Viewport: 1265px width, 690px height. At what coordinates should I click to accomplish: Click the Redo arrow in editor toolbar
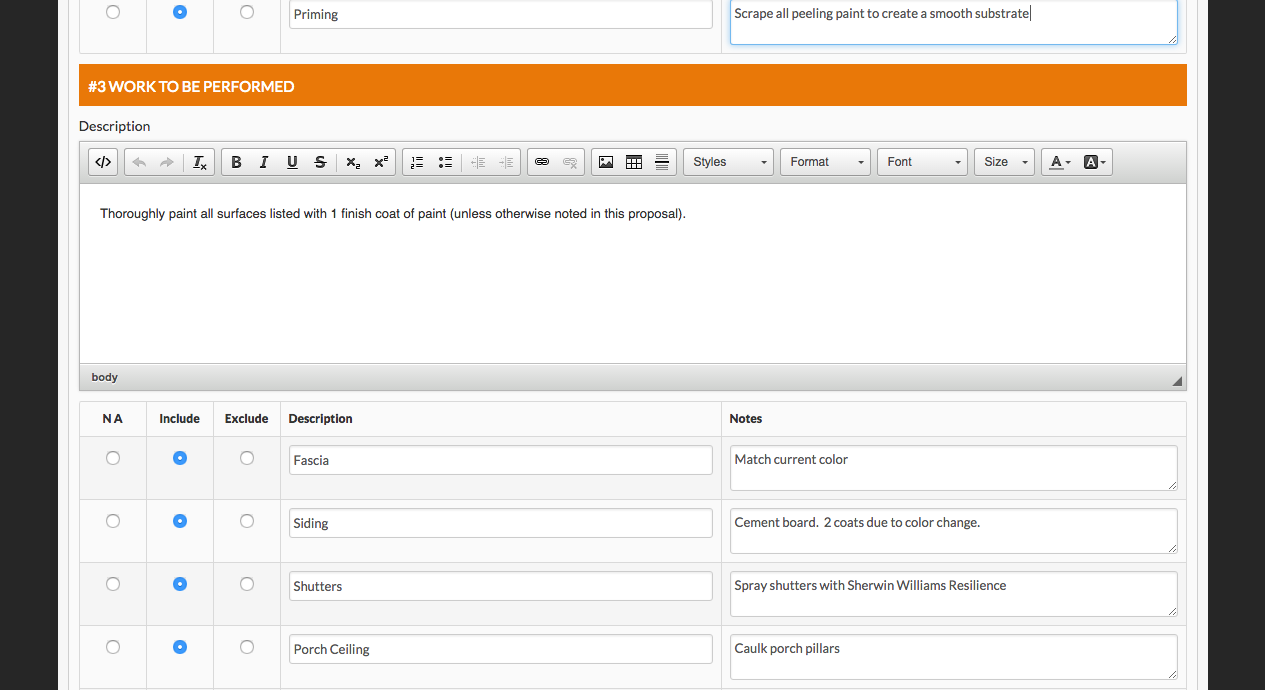[x=167, y=162]
